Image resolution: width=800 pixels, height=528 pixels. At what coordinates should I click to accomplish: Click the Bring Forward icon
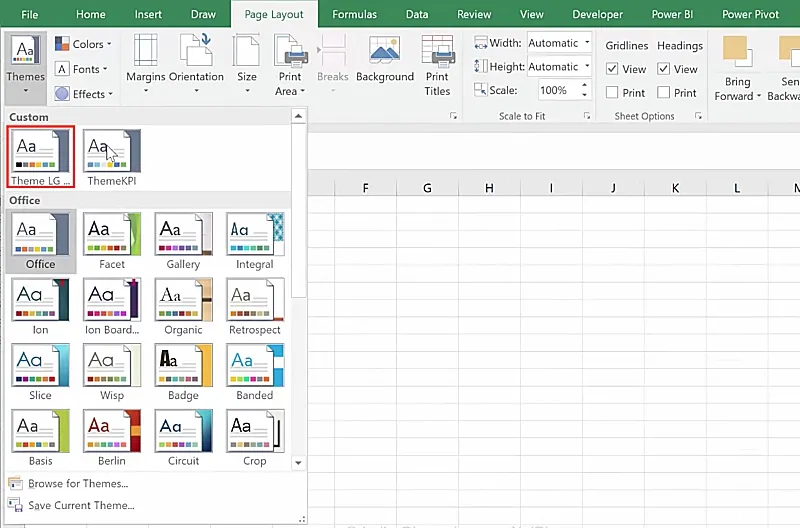pyautogui.click(x=737, y=52)
